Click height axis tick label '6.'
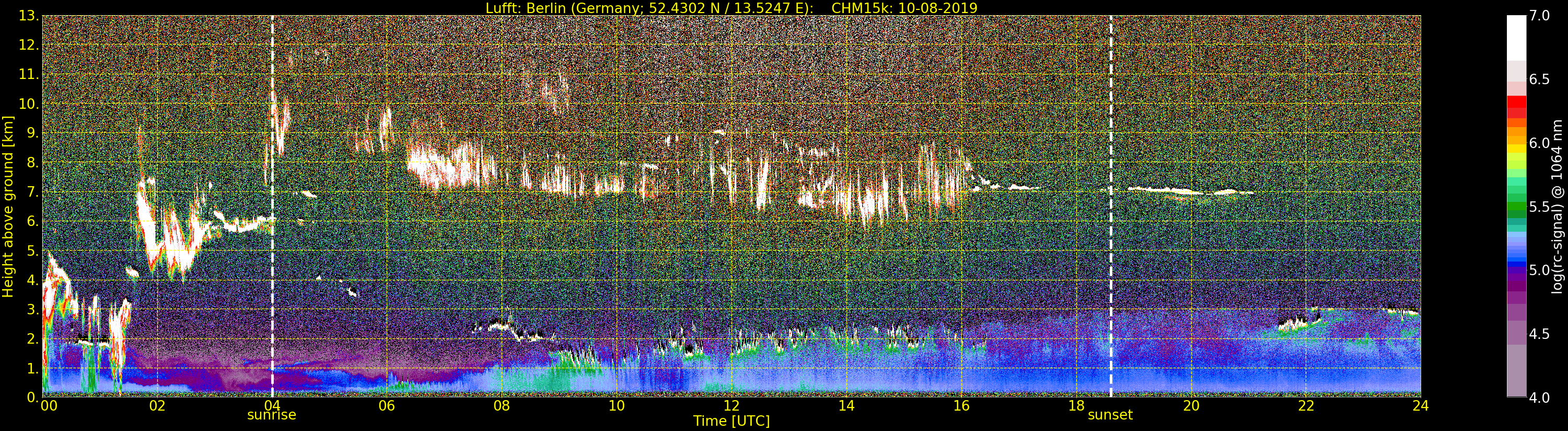Viewport: 1568px width, 431px height. point(32,221)
